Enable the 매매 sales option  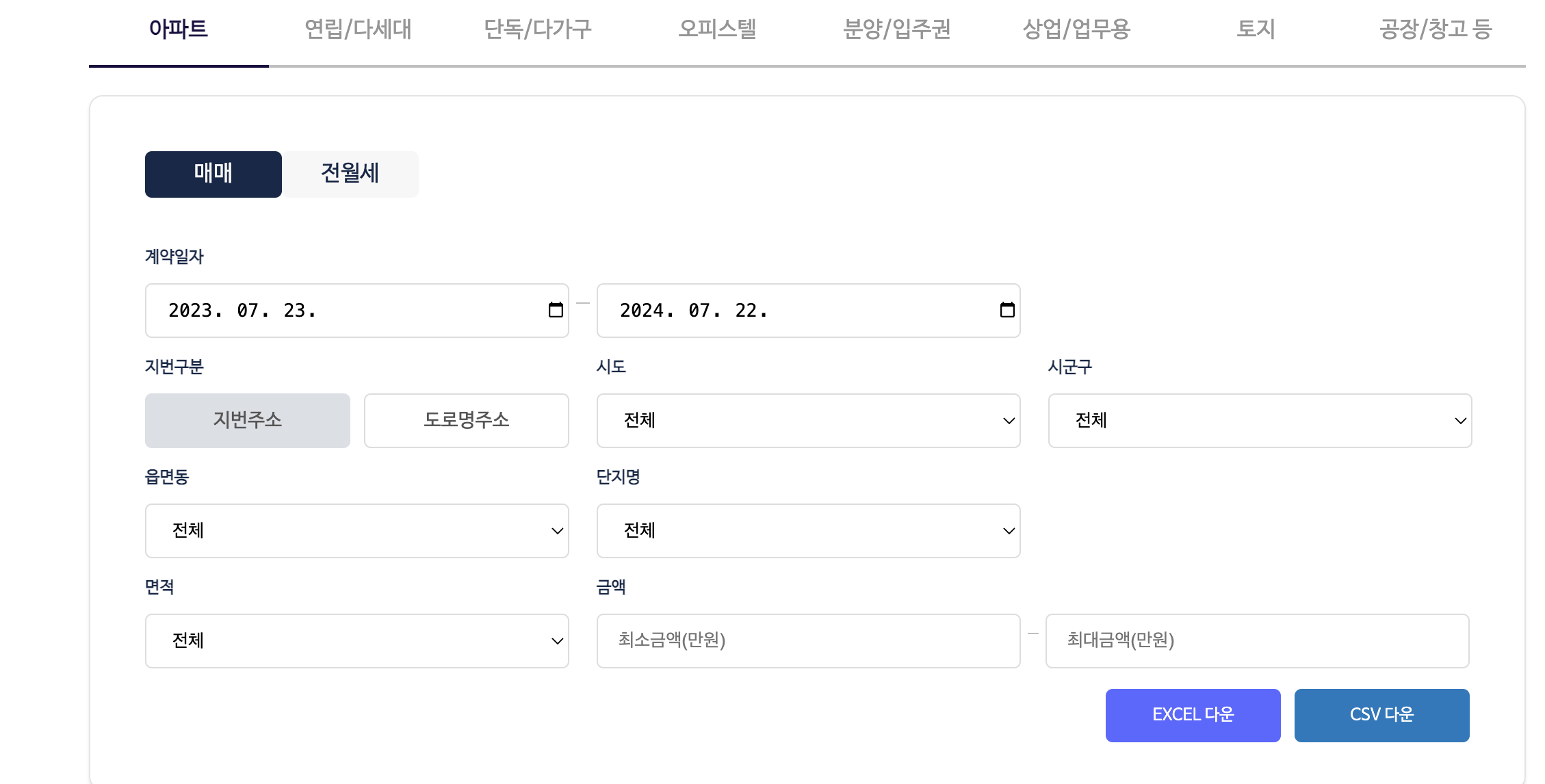(x=213, y=174)
